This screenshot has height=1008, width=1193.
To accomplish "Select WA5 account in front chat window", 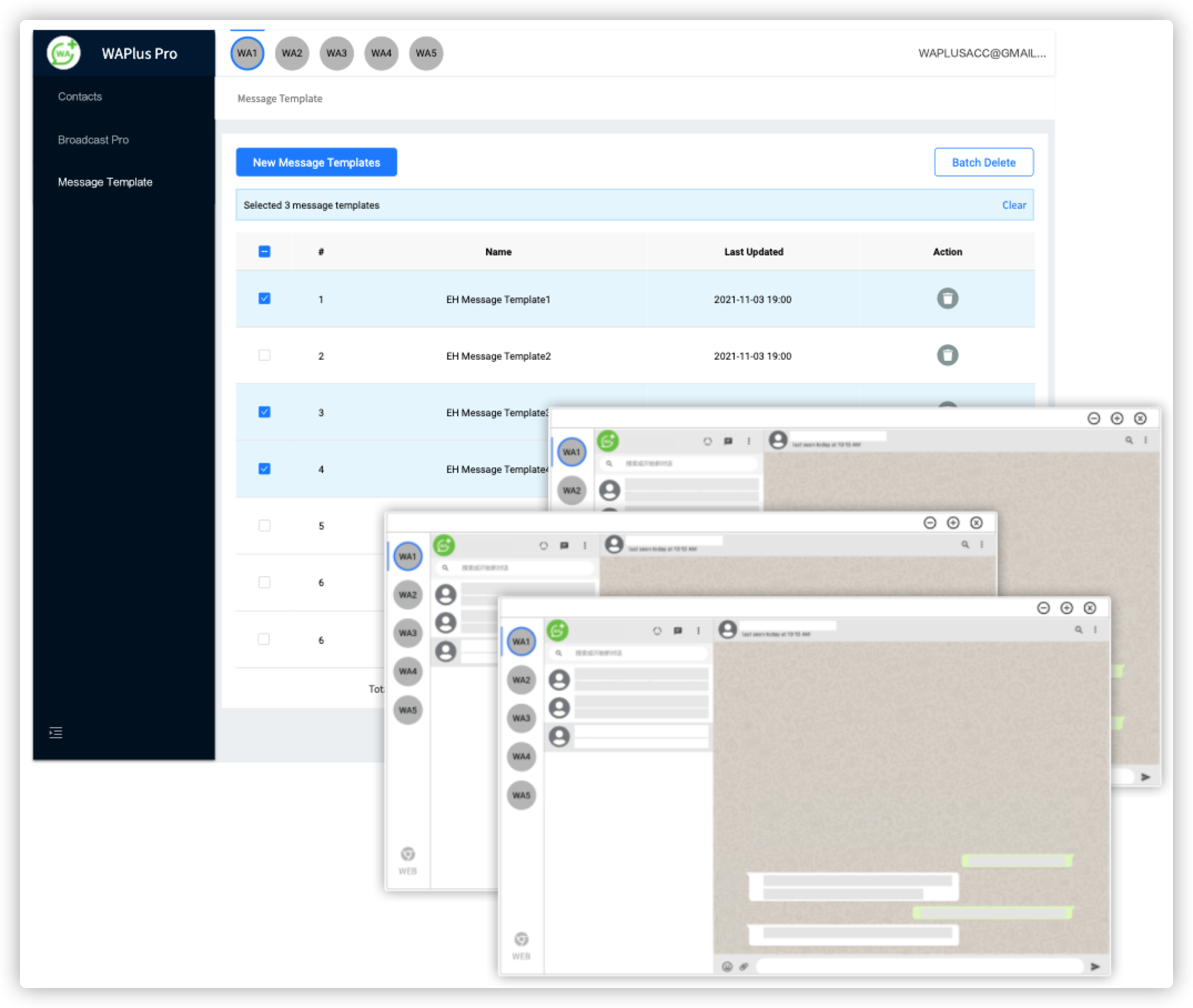I will 521,795.
